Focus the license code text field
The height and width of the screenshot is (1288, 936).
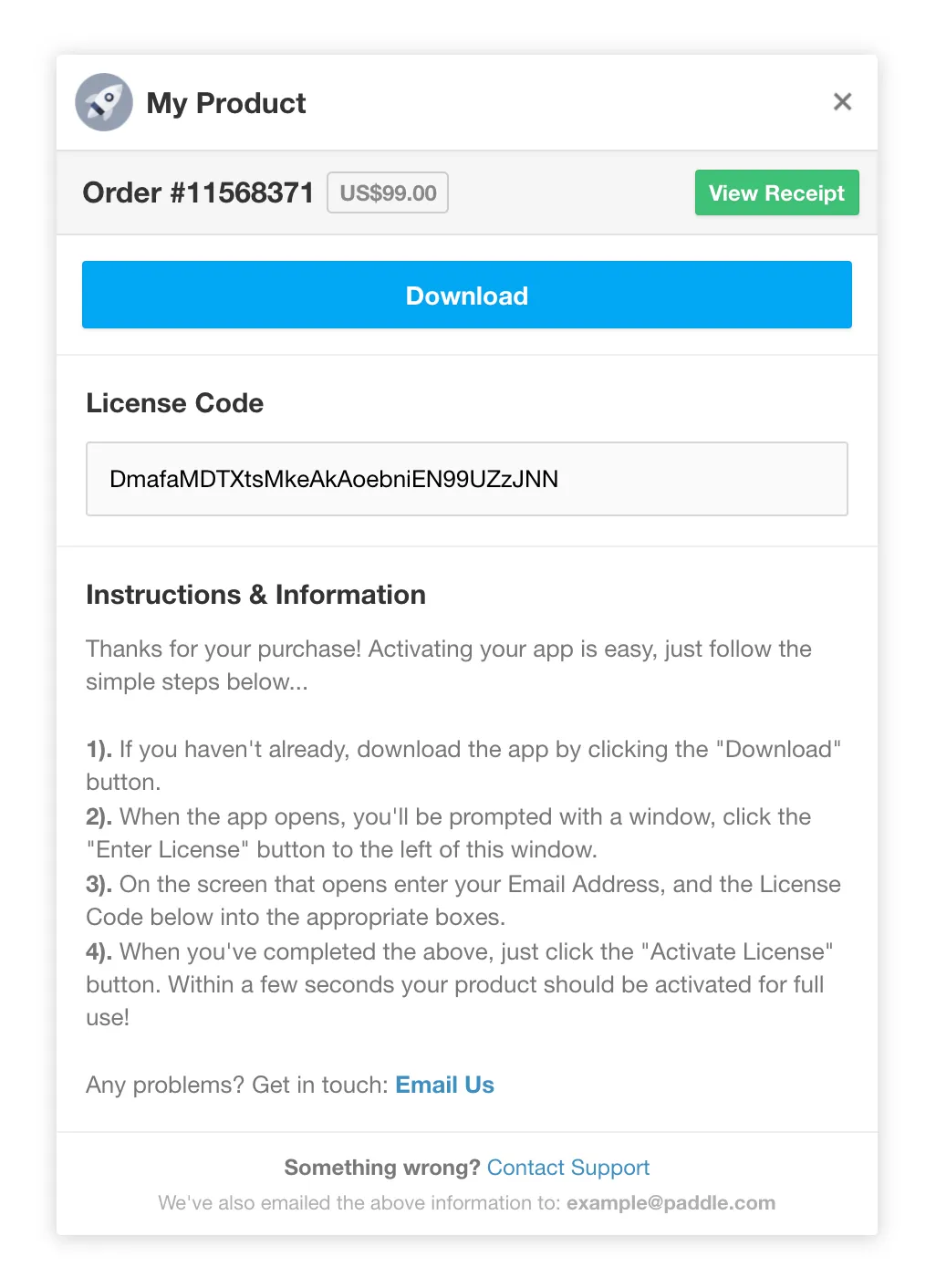[x=466, y=480]
